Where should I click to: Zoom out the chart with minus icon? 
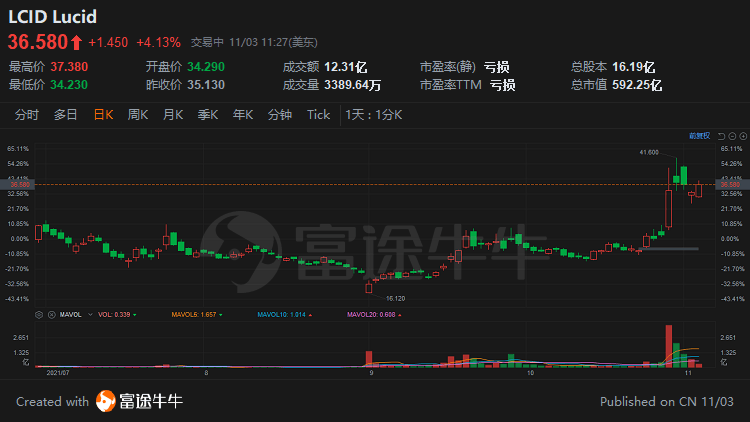coord(732,136)
